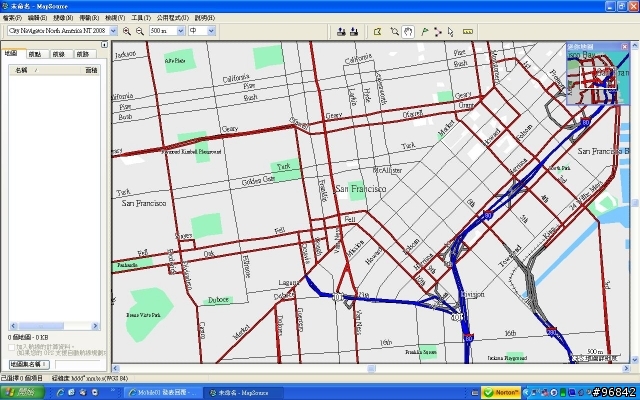Open the third menu bar item
This screenshot has height=400, width=640.
(63, 18)
